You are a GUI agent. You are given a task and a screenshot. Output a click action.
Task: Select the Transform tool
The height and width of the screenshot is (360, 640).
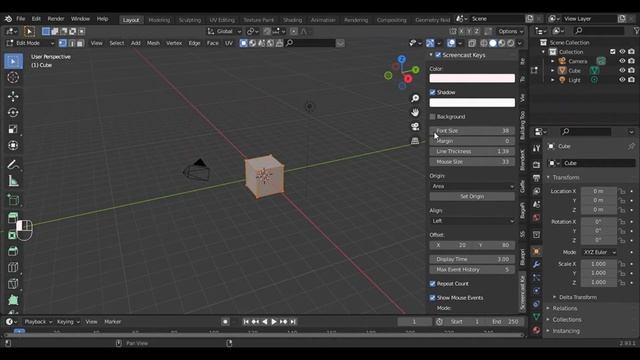coord(13,145)
